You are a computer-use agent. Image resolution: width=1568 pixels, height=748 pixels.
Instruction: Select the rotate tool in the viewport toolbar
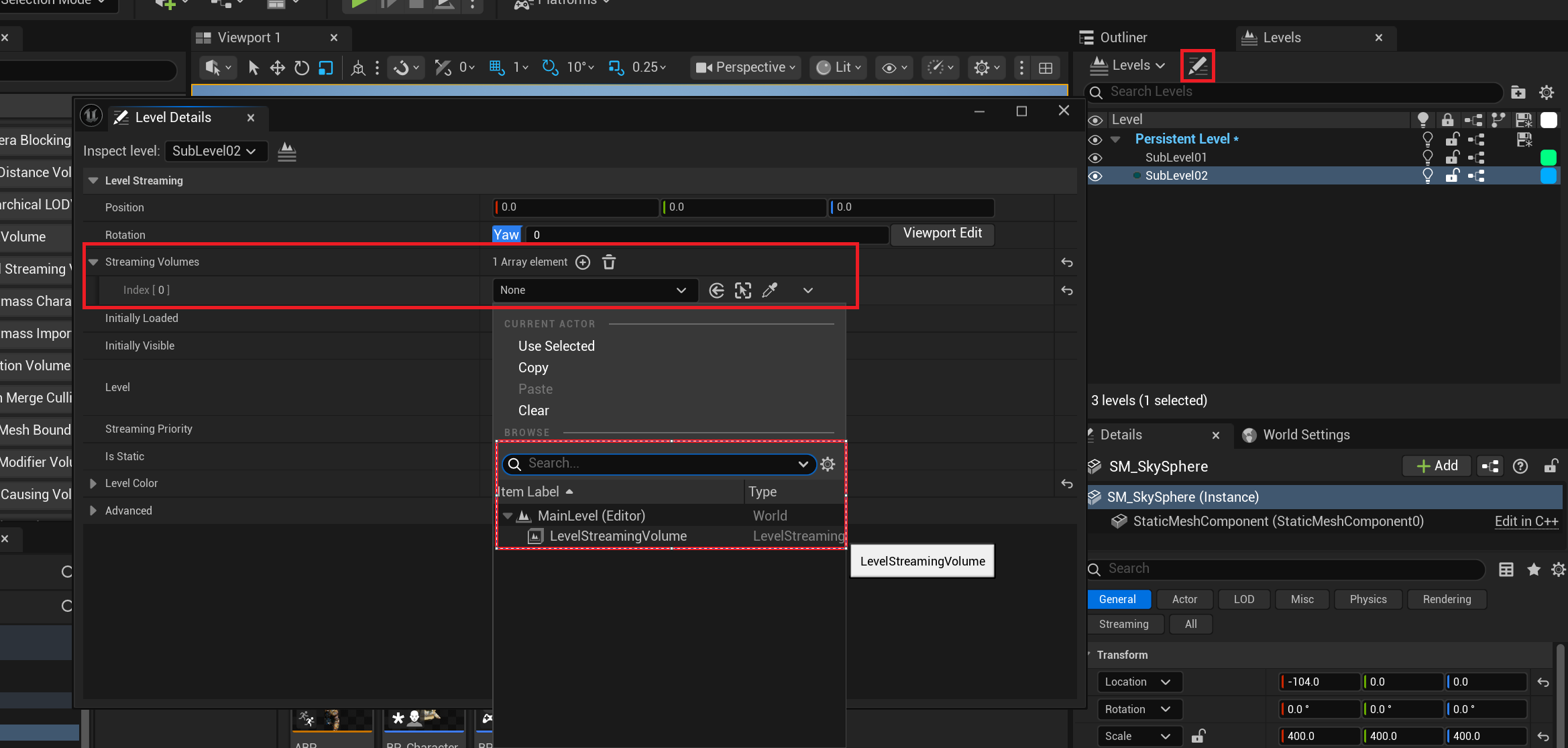coord(301,68)
